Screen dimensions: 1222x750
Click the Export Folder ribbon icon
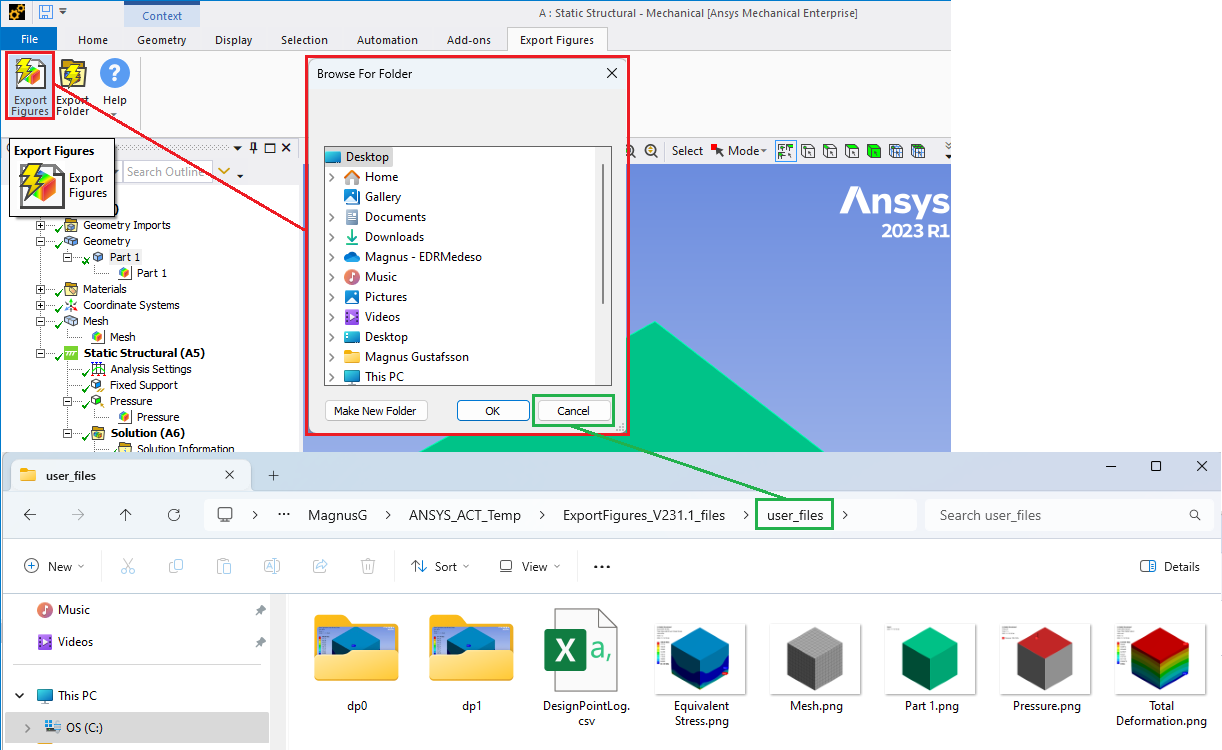tap(73, 87)
